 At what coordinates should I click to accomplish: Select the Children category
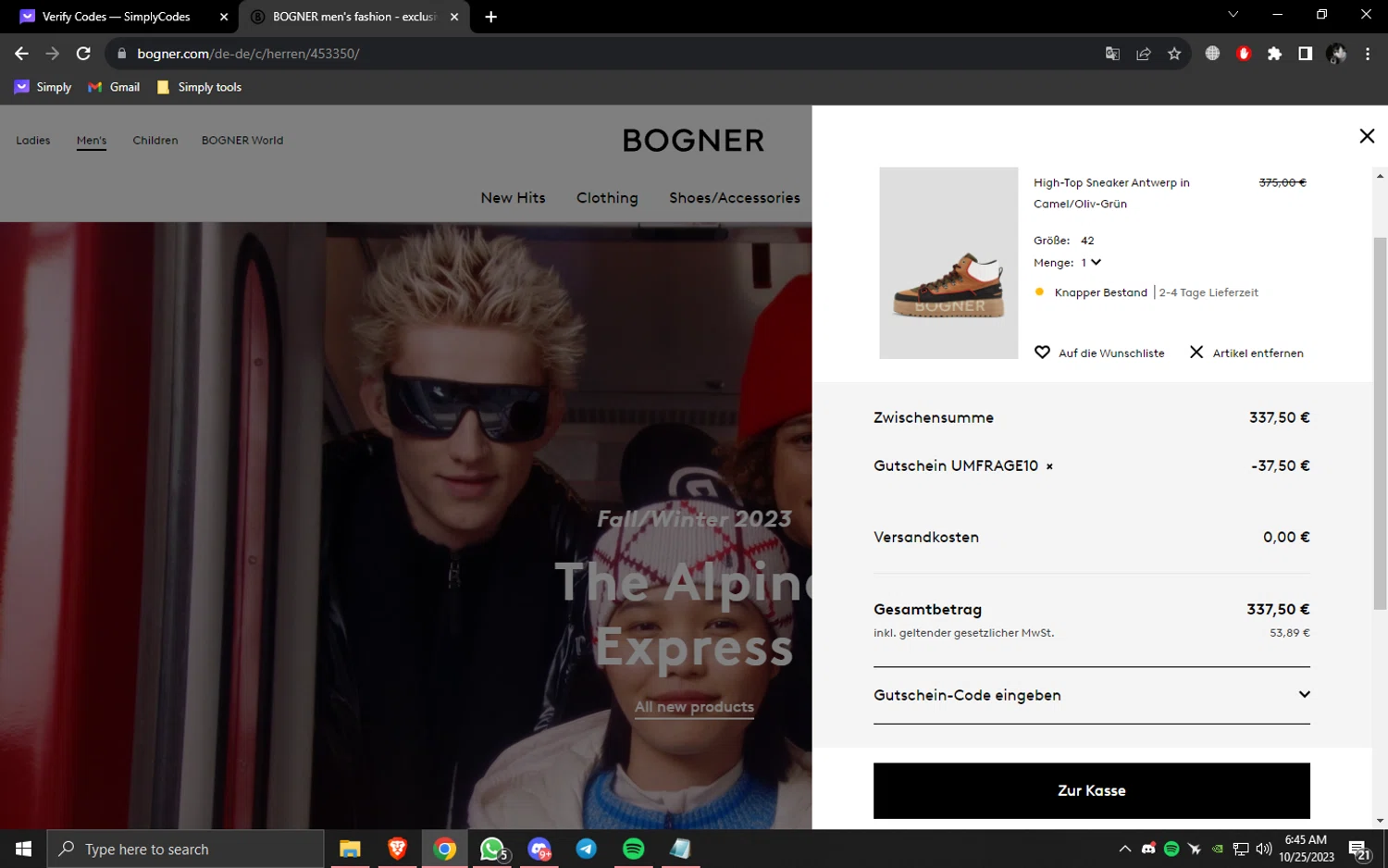[x=155, y=141]
